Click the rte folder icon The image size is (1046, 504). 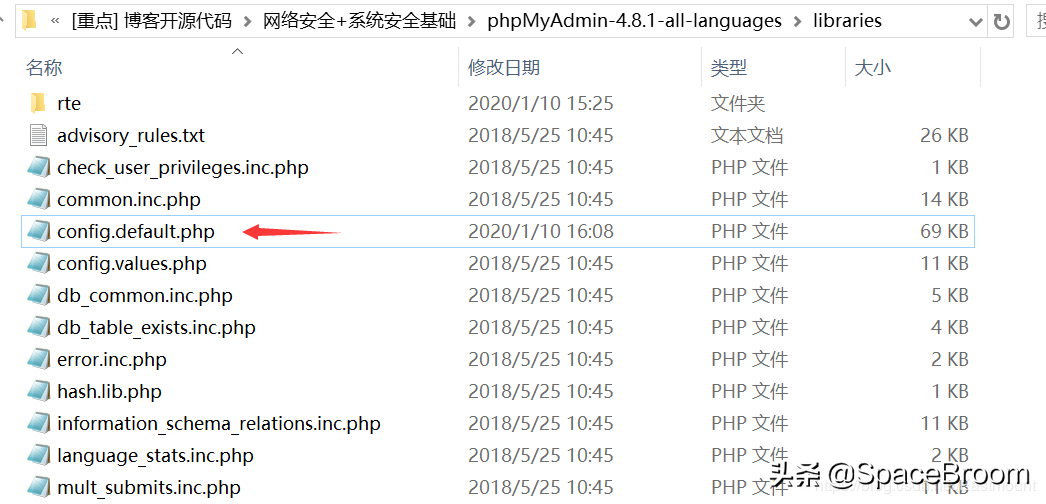pos(39,103)
